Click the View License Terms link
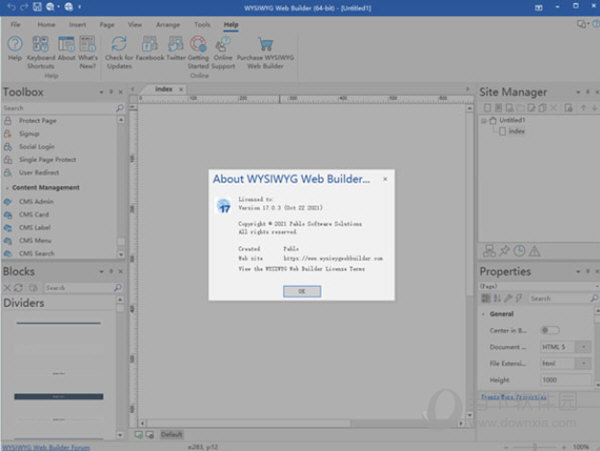Screen dimensions: 600x451 (302, 269)
